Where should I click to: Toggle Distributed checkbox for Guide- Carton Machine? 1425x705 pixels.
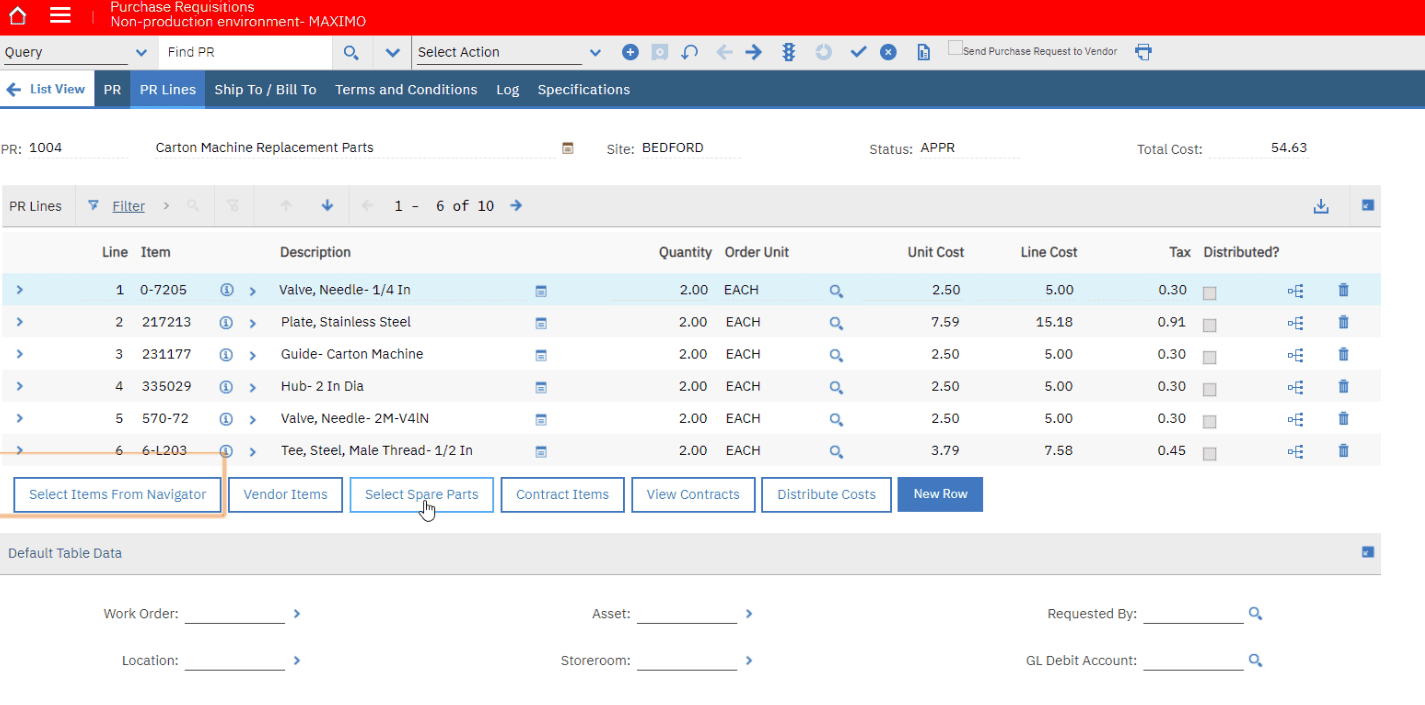click(x=1210, y=357)
